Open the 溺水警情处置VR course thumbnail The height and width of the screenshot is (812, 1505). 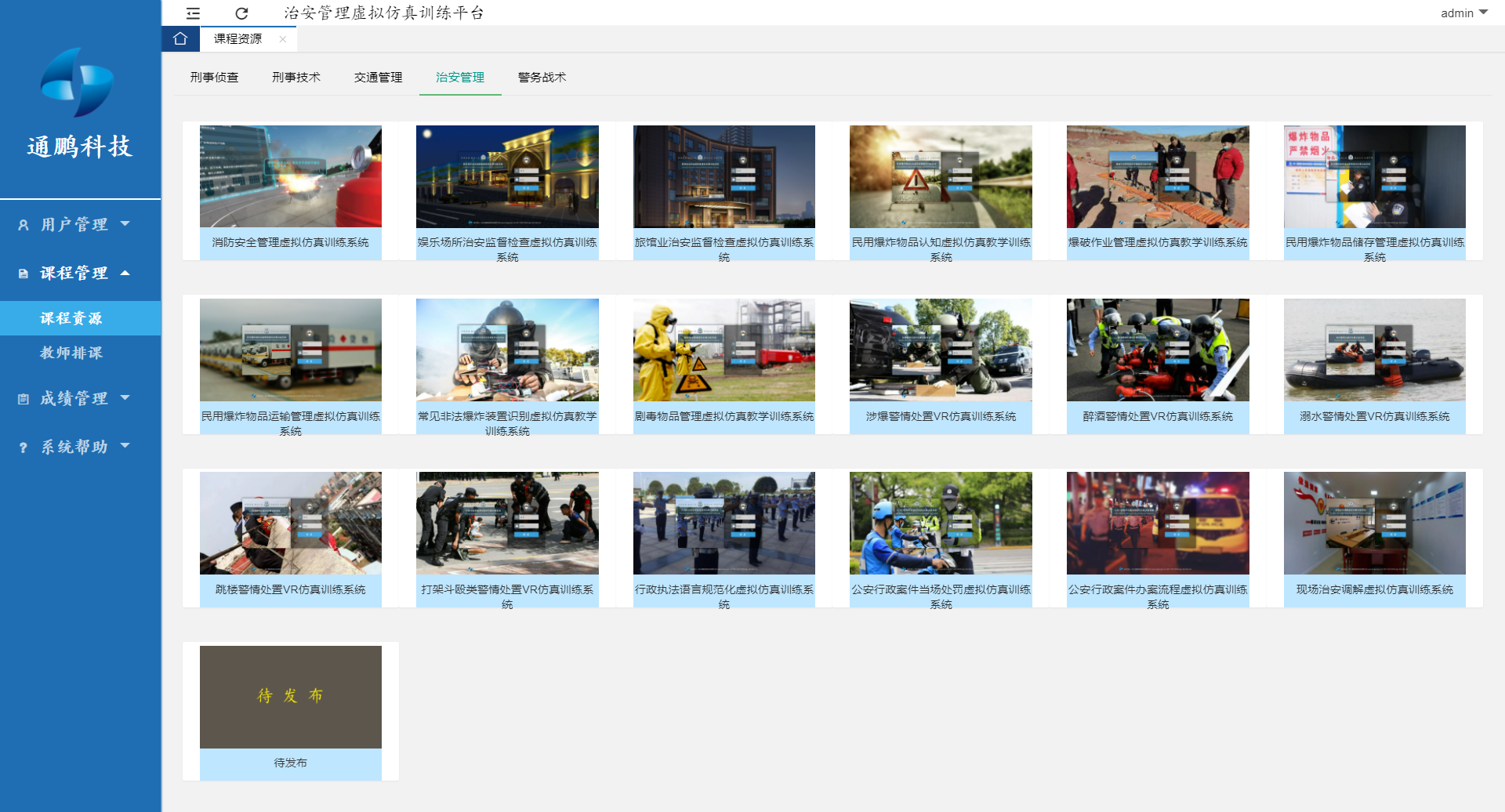point(1374,350)
